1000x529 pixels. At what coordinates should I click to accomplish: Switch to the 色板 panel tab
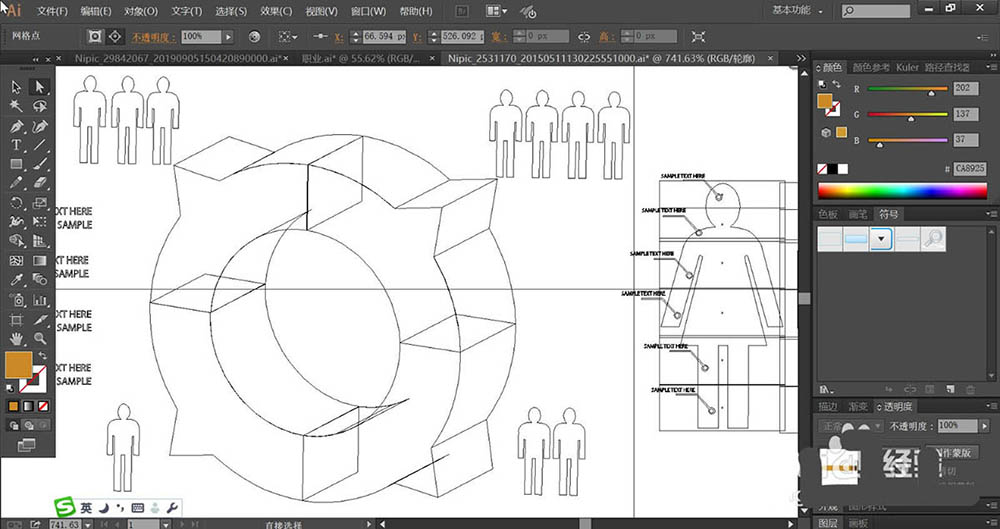click(x=829, y=214)
